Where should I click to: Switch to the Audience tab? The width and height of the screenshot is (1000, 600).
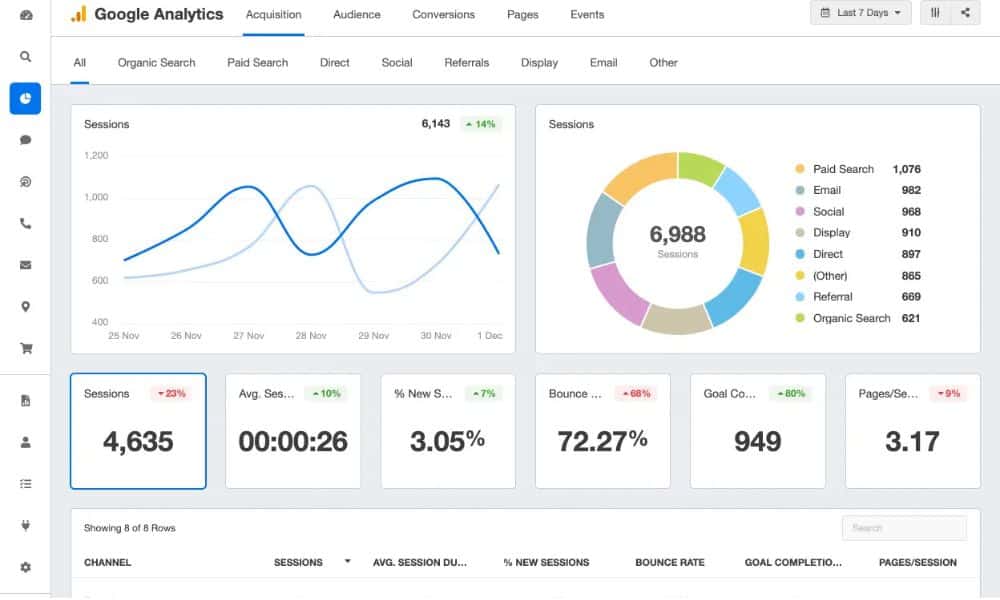[356, 15]
